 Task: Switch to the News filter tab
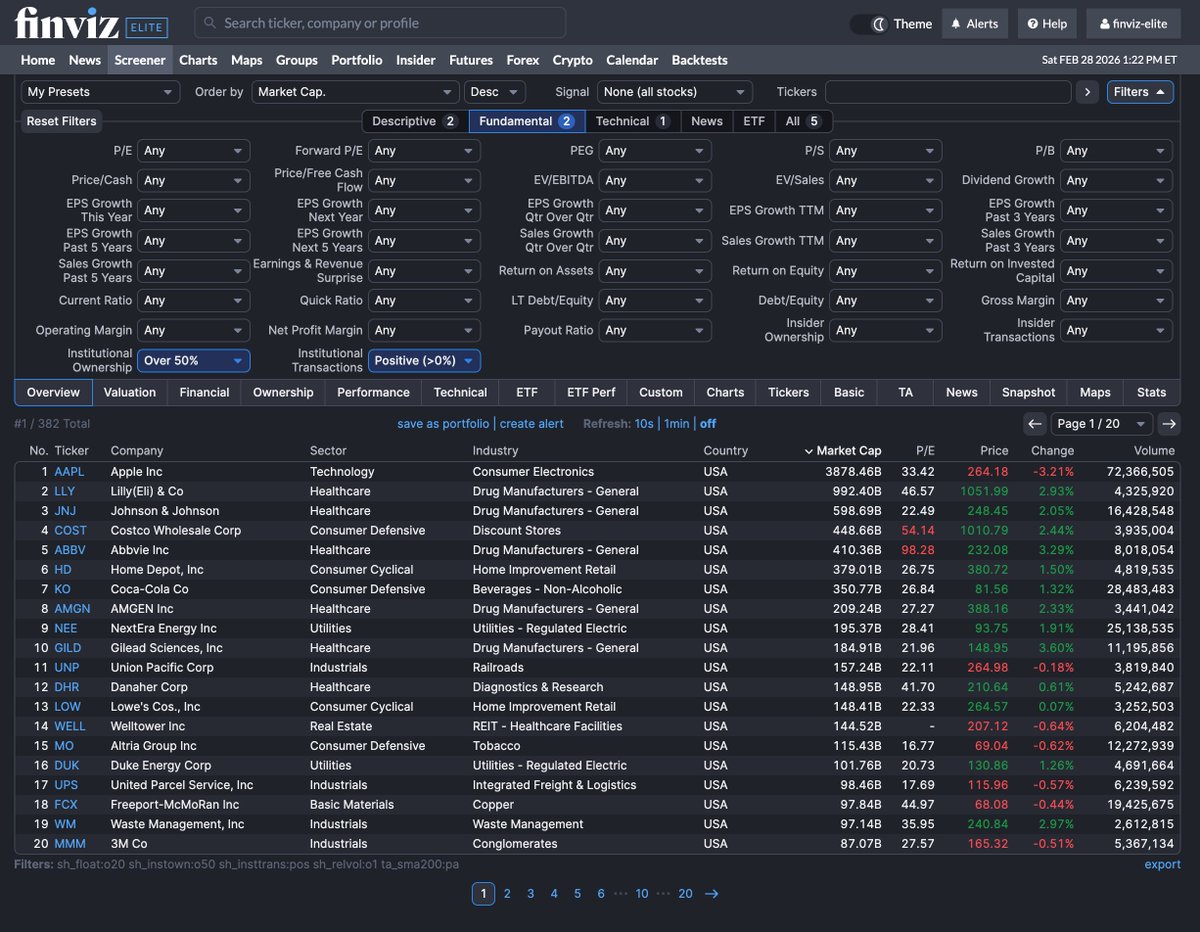[707, 121]
